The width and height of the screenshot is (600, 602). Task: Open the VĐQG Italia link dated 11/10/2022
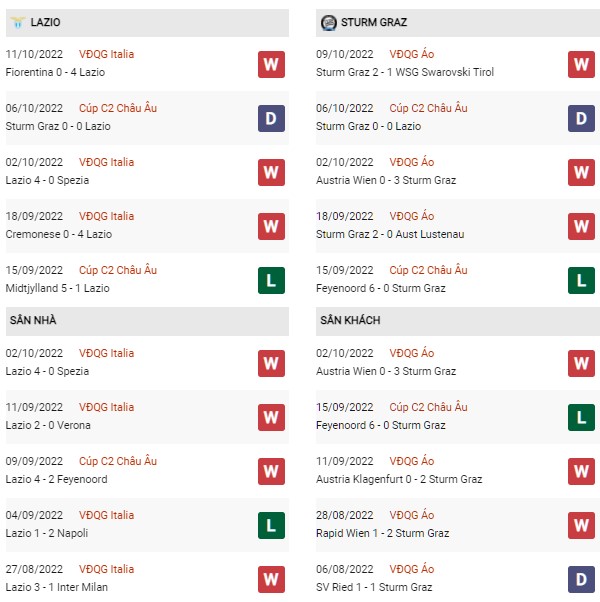click(106, 54)
